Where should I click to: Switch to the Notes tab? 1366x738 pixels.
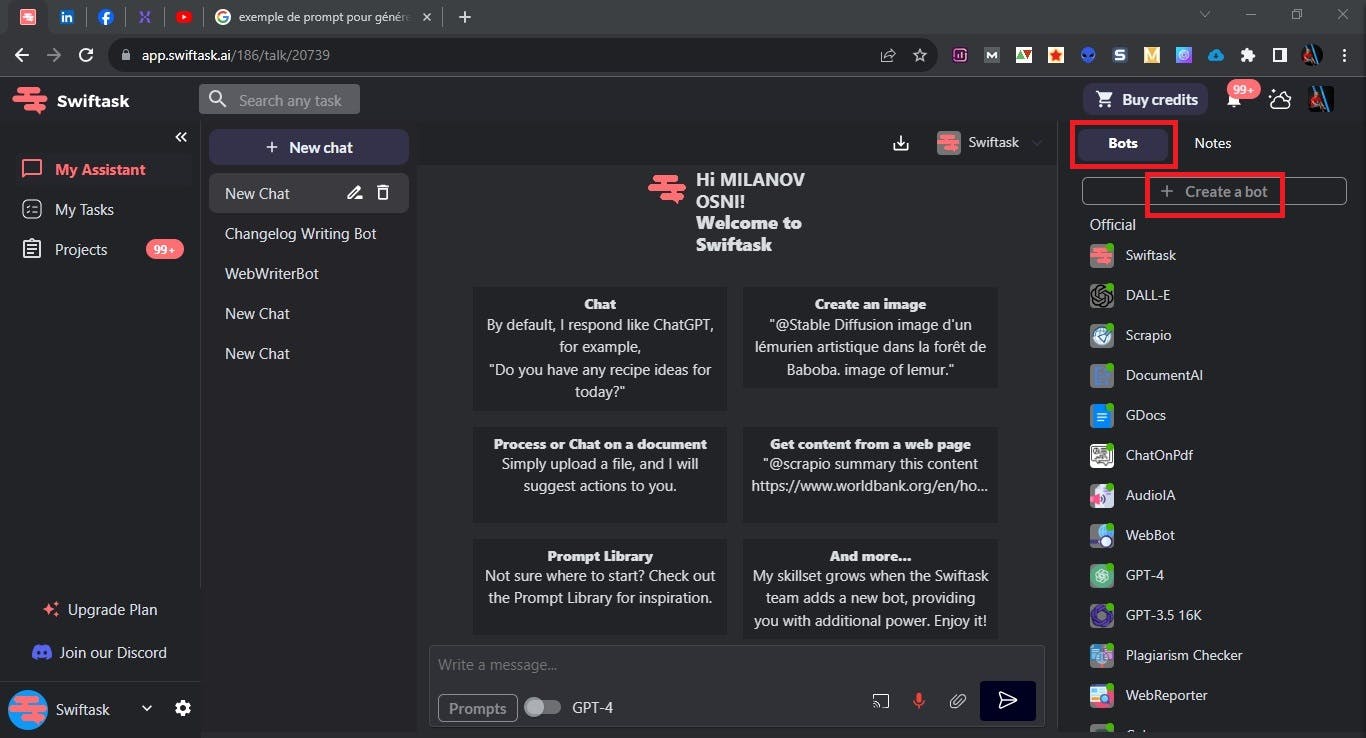point(1212,143)
